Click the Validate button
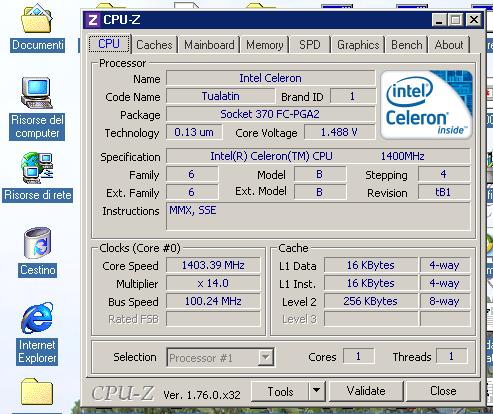493x414 pixels. point(366,391)
